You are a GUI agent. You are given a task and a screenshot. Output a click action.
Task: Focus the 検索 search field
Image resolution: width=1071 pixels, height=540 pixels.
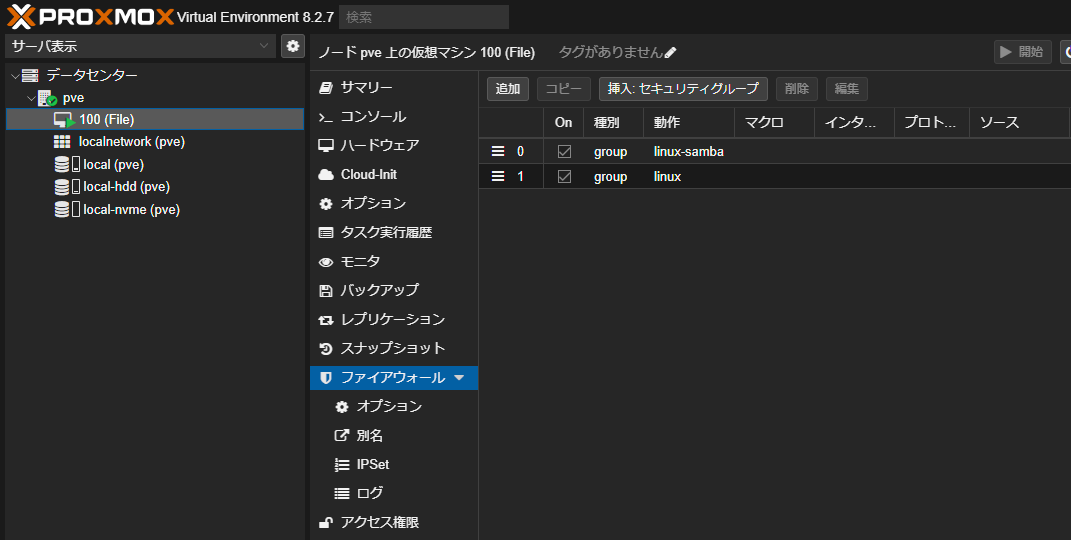click(424, 17)
